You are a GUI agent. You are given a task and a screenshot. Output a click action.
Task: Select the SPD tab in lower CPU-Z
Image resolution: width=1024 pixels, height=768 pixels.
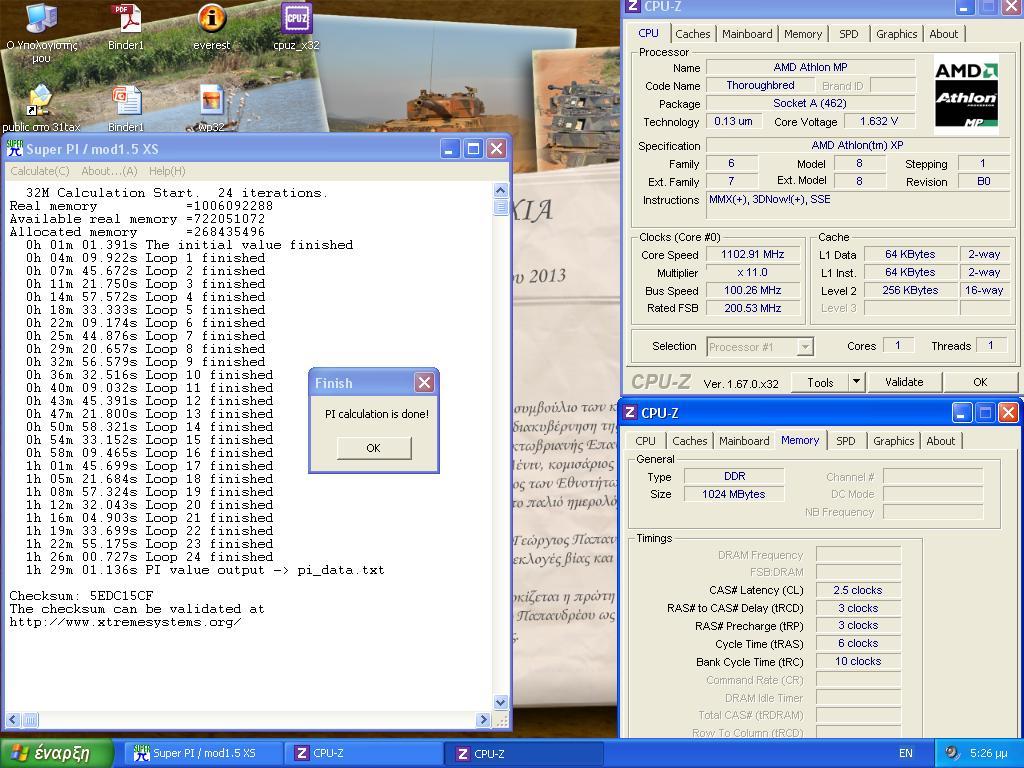[846, 441]
